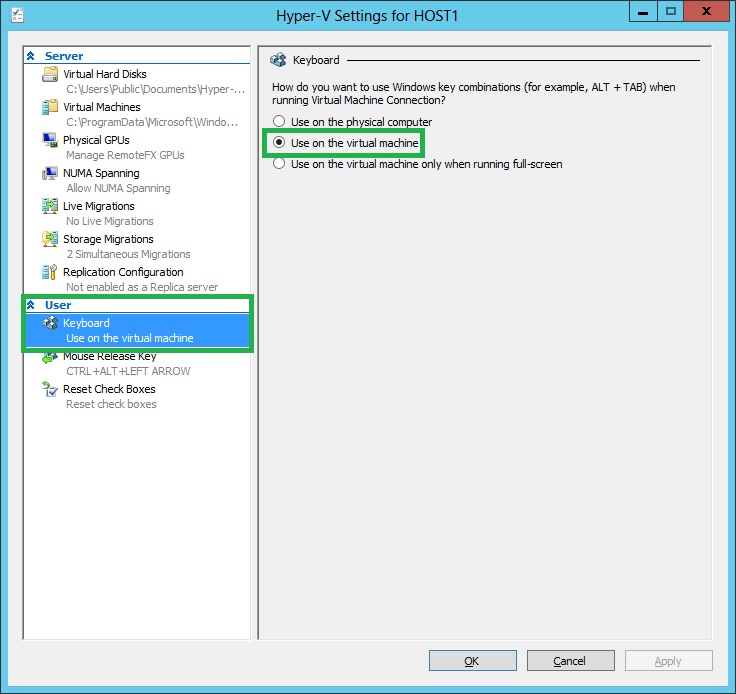The image size is (736, 694).
Task: Click the Reset check boxes subtext
Action: [111, 404]
